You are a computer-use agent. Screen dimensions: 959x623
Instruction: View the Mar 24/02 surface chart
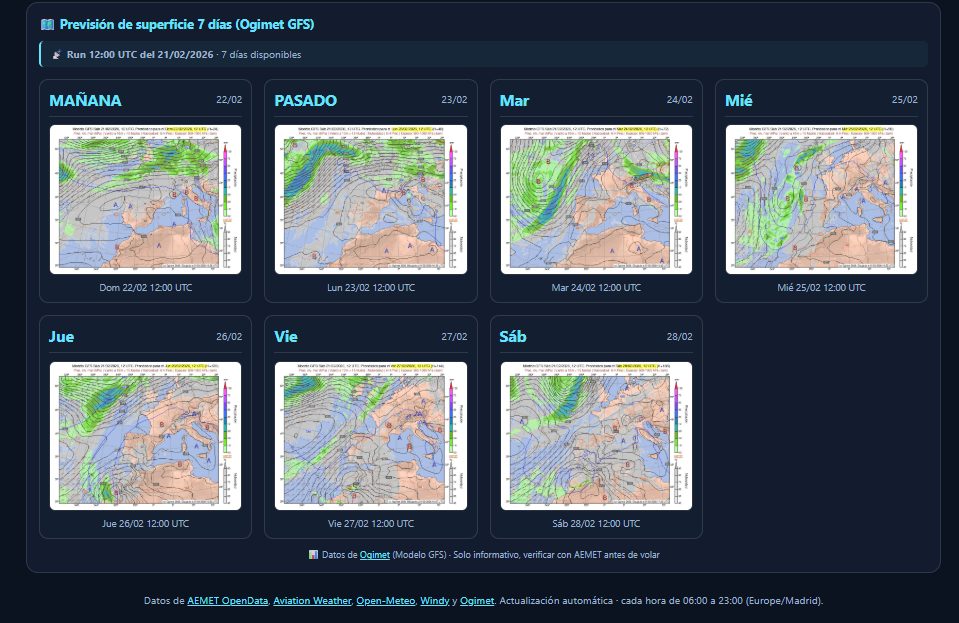(x=596, y=199)
